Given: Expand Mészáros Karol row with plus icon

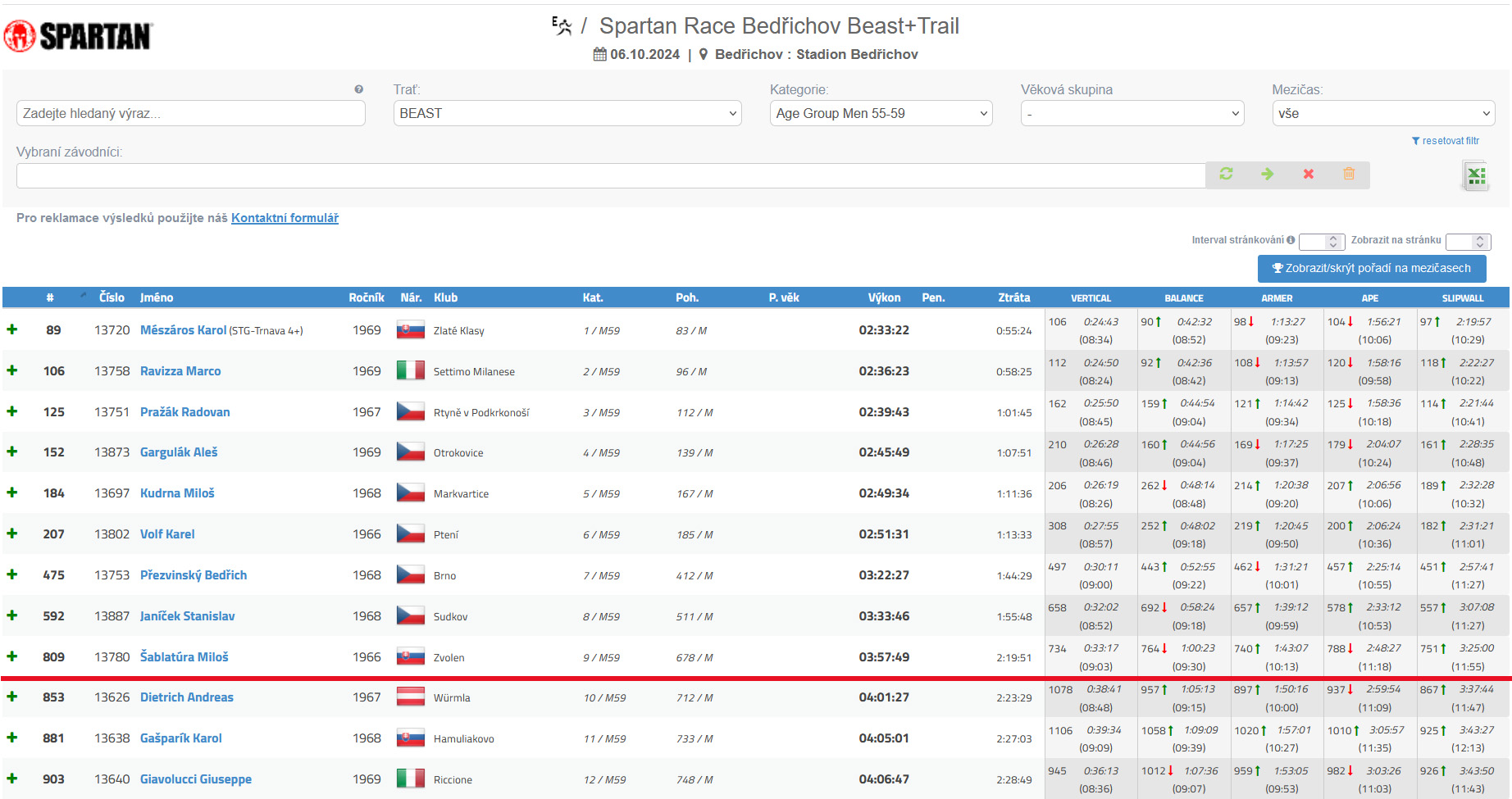Looking at the screenshot, I should (x=12, y=329).
